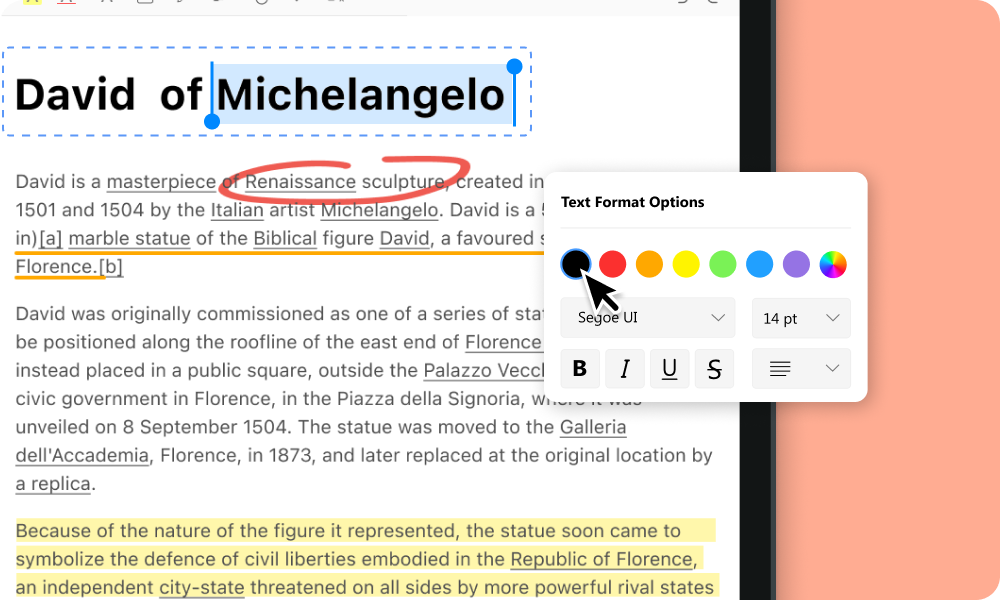Open the custom rainbow color picker

coord(833,264)
